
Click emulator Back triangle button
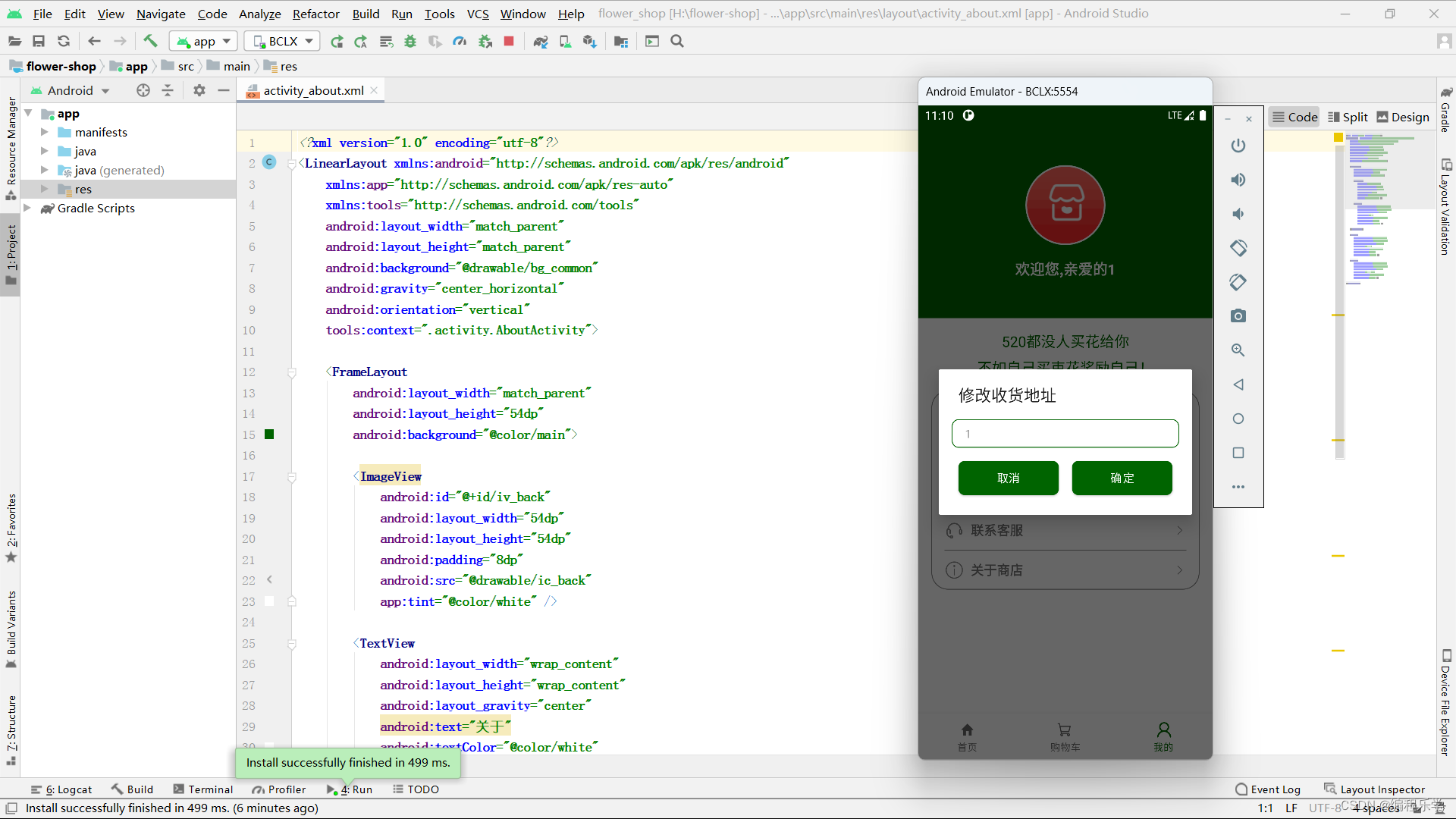[1238, 384]
